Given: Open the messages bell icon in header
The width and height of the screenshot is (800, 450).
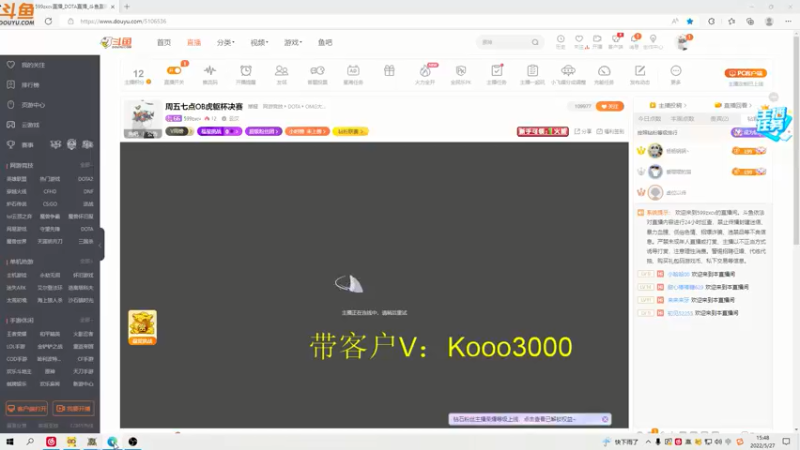Looking at the screenshot, I should click(x=634, y=41).
